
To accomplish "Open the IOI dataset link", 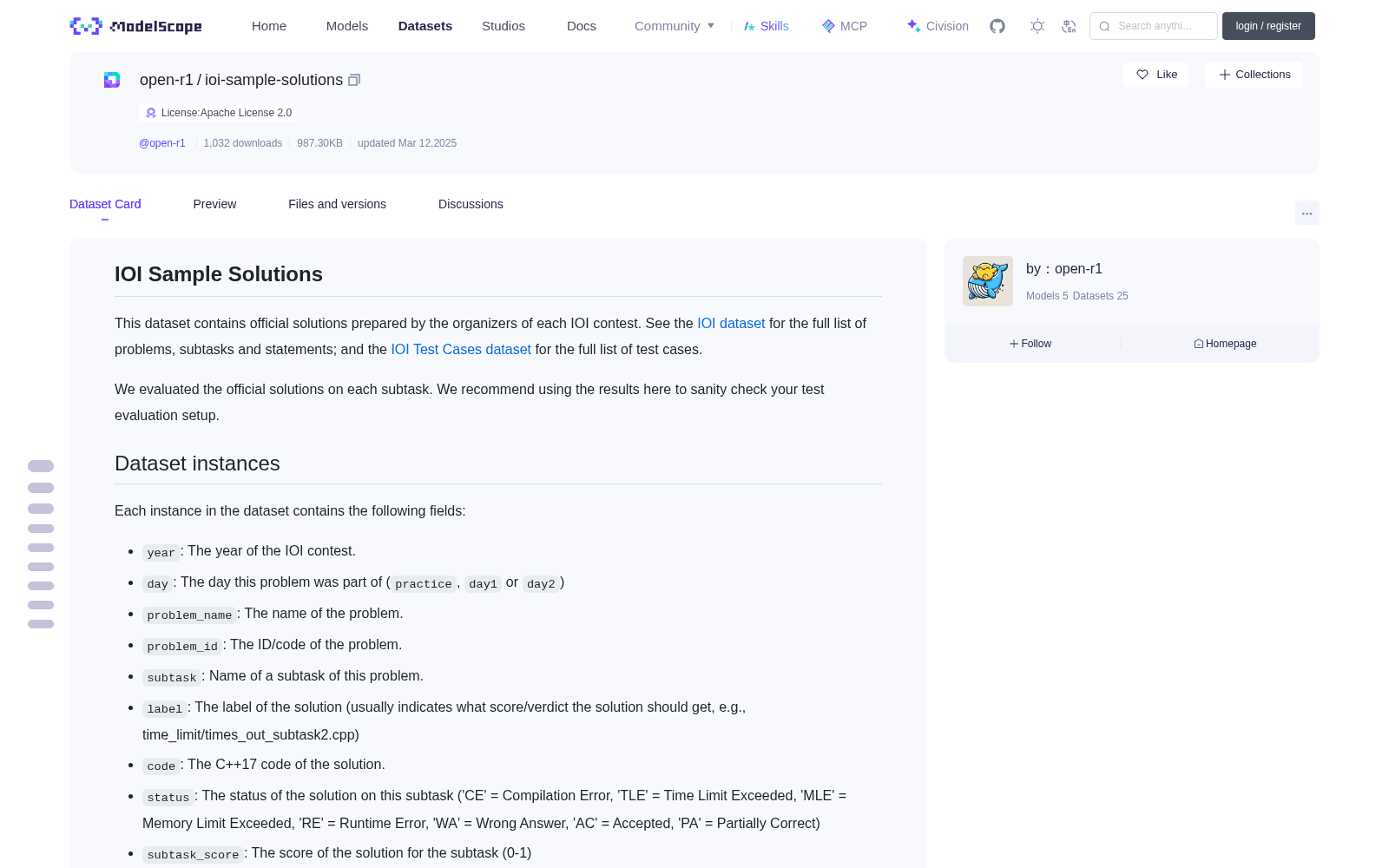I will tap(731, 323).
